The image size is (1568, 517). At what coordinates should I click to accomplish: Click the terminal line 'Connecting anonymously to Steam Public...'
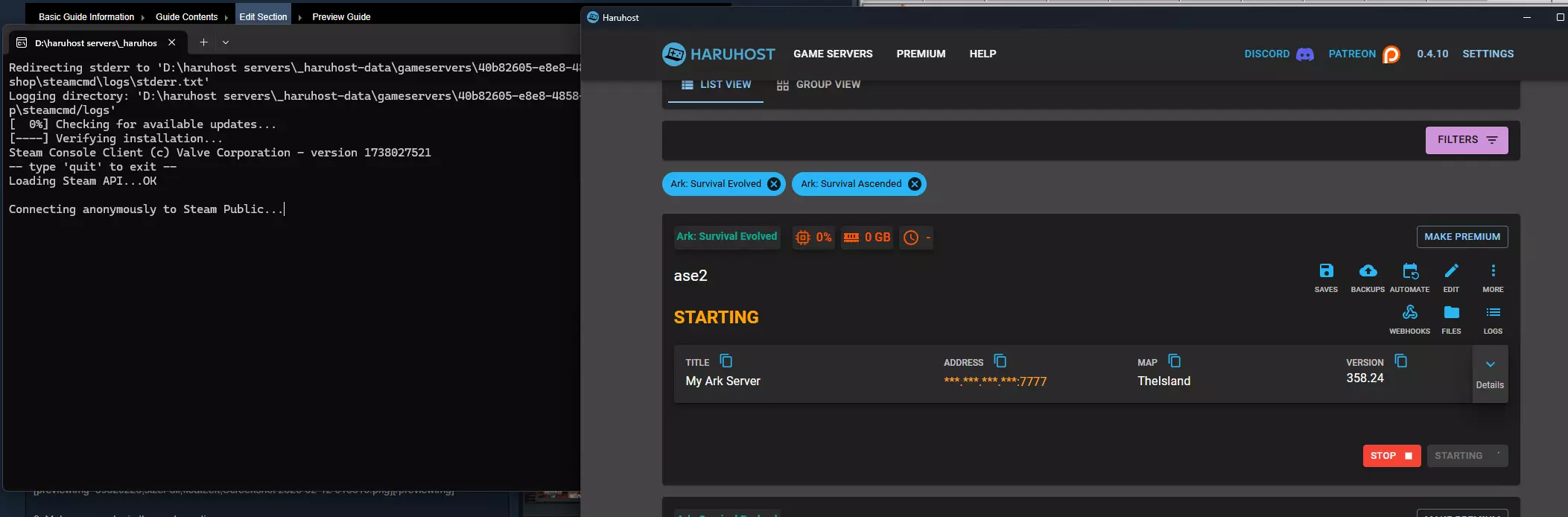[146, 209]
